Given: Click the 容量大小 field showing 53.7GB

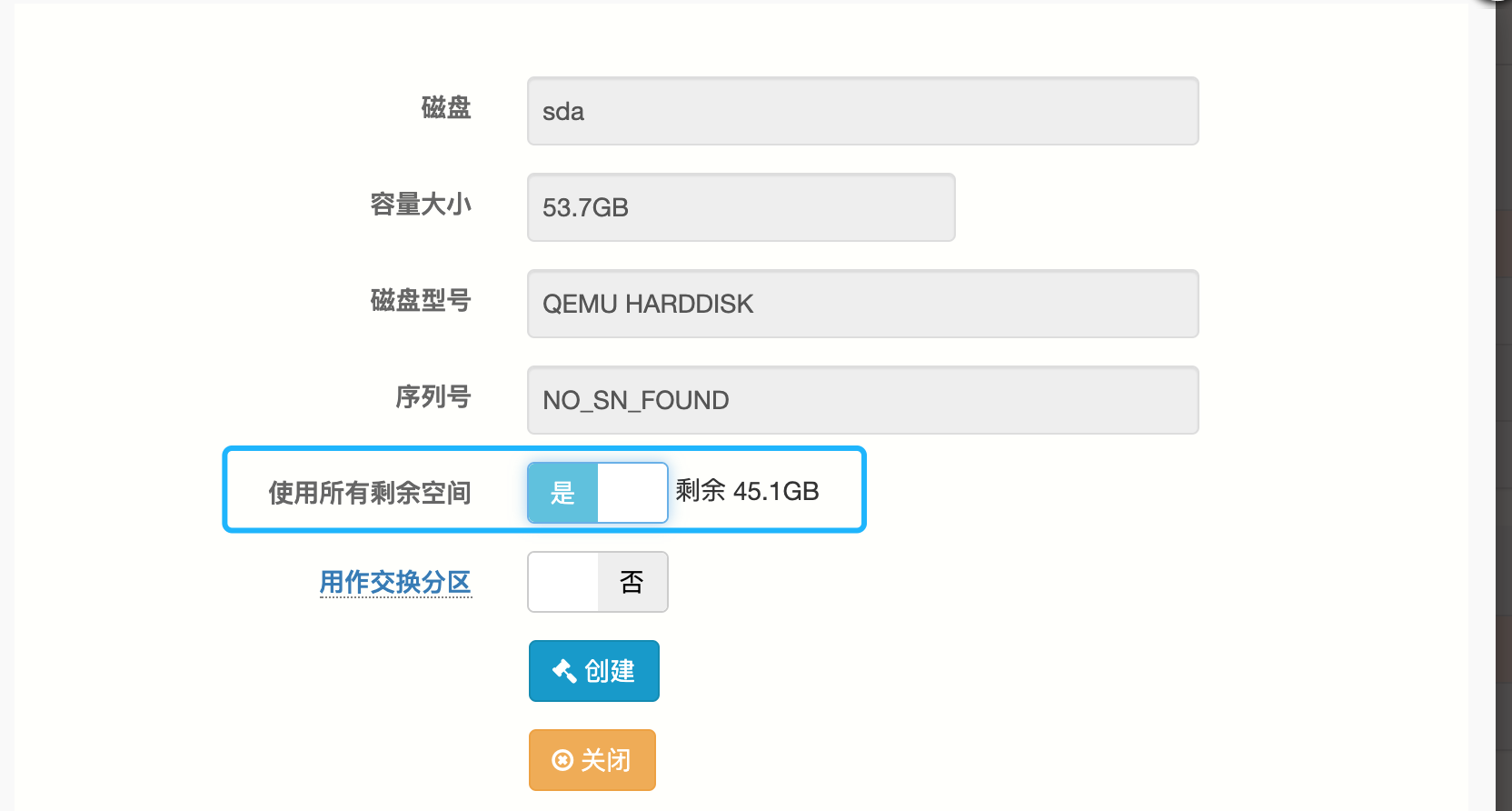Looking at the screenshot, I should tap(741, 207).
